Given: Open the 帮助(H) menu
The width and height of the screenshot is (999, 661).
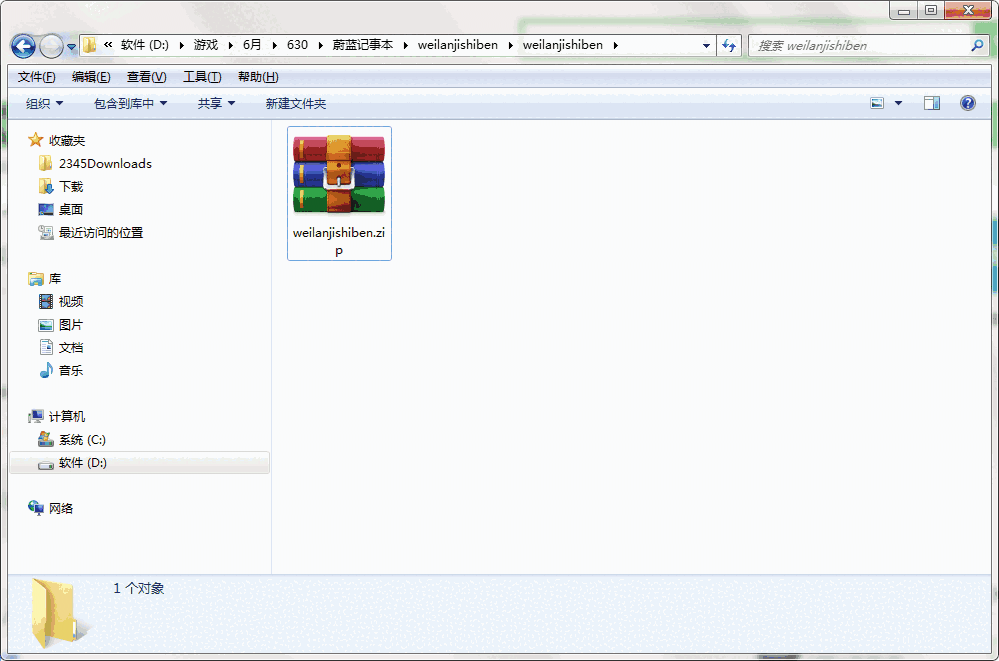Looking at the screenshot, I should 258,77.
